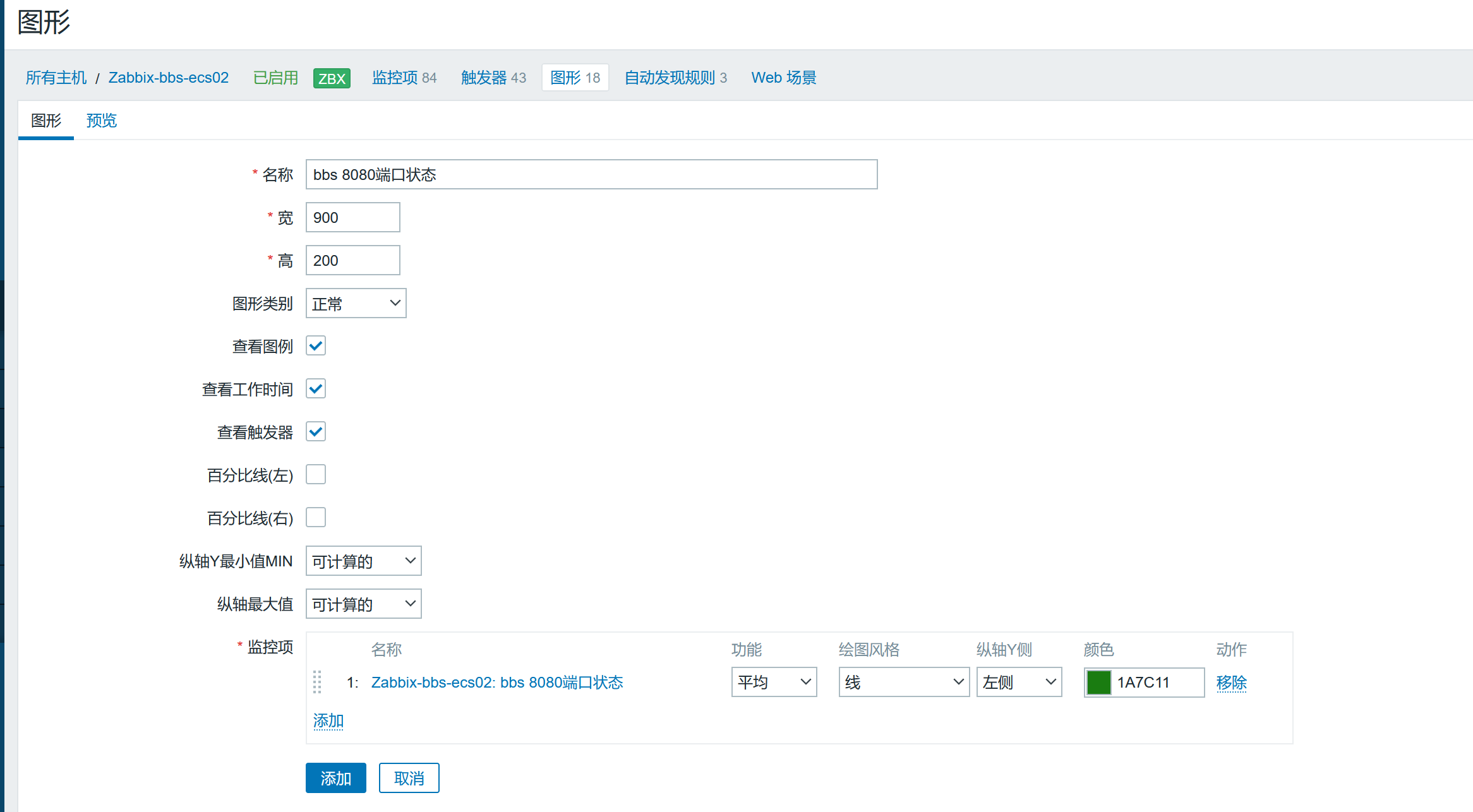Click the ZBX availability badge
The image size is (1473, 812).
[x=332, y=78]
